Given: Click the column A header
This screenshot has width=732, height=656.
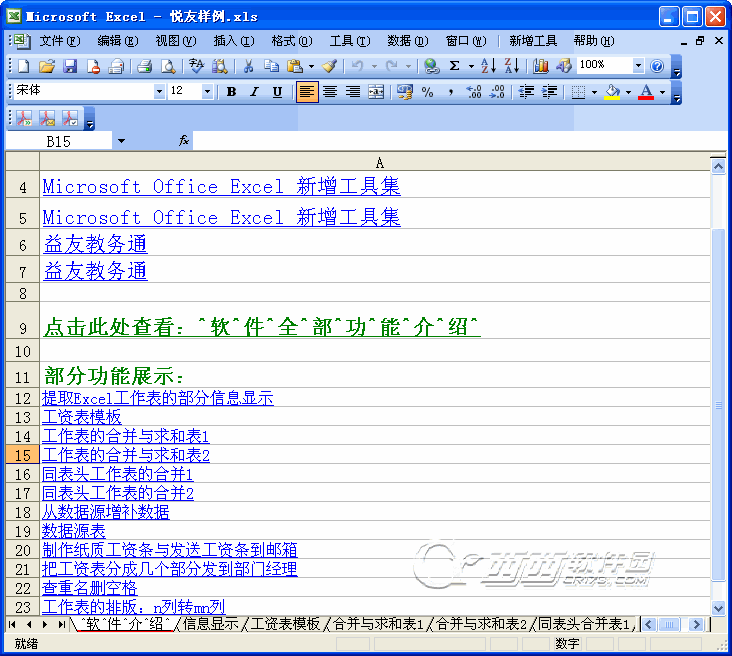Looking at the screenshot, I should tap(375, 162).
